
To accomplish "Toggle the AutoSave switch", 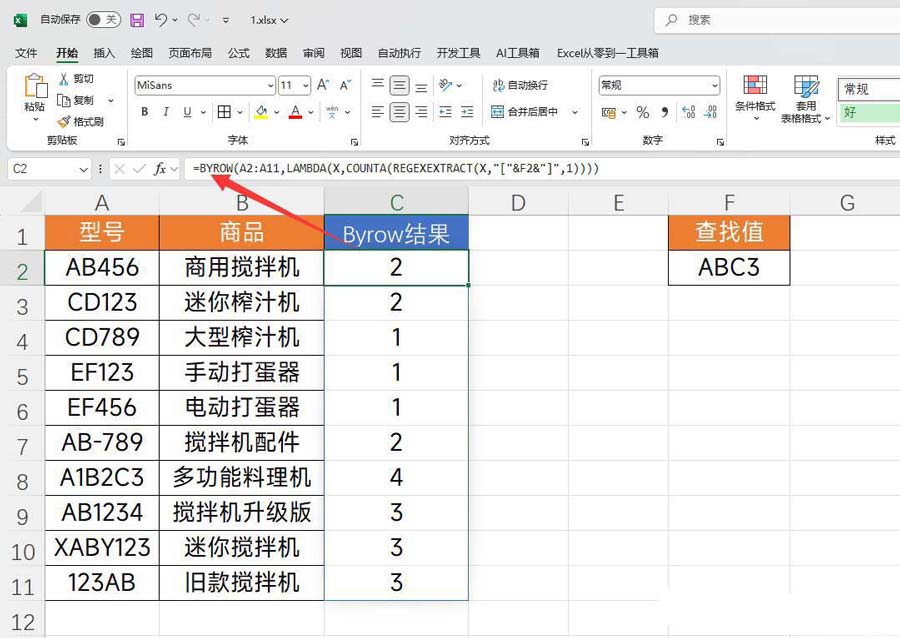I will click(x=103, y=20).
